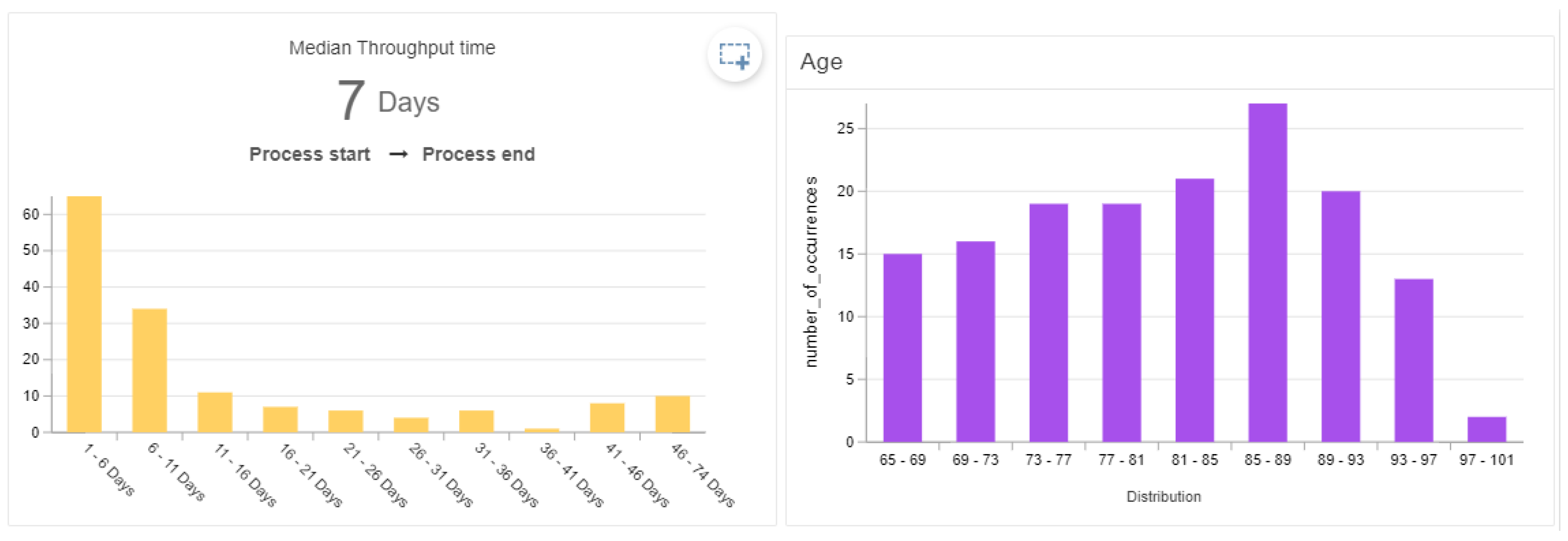Click the tallest 85 - 89 age bar
1568x541 pixels.
click(1267, 273)
